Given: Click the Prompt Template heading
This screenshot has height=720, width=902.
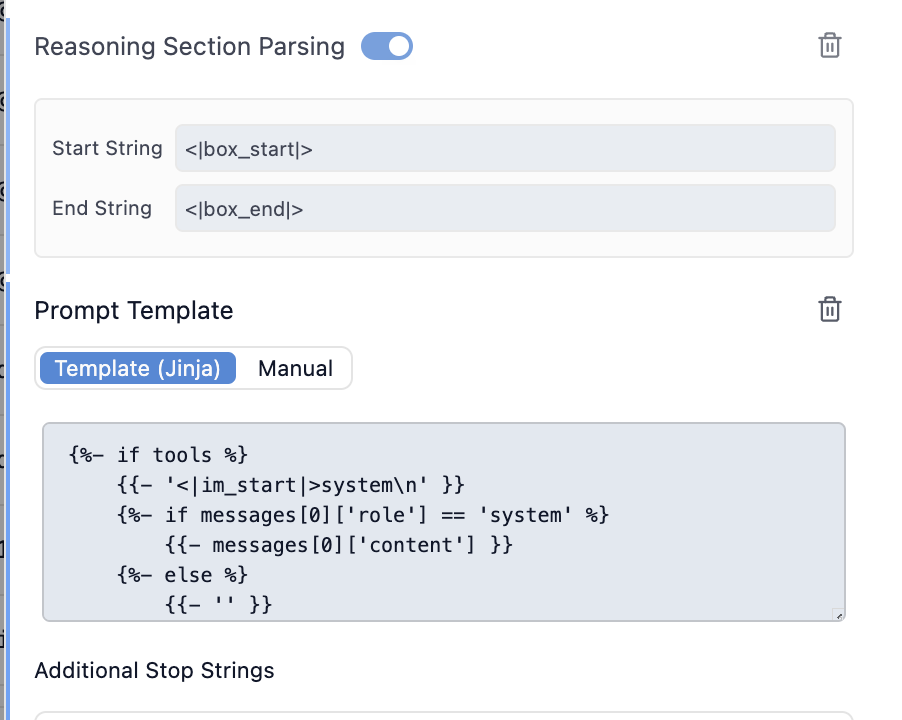Looking at the screenshot, I should click(x=134, y=311).
